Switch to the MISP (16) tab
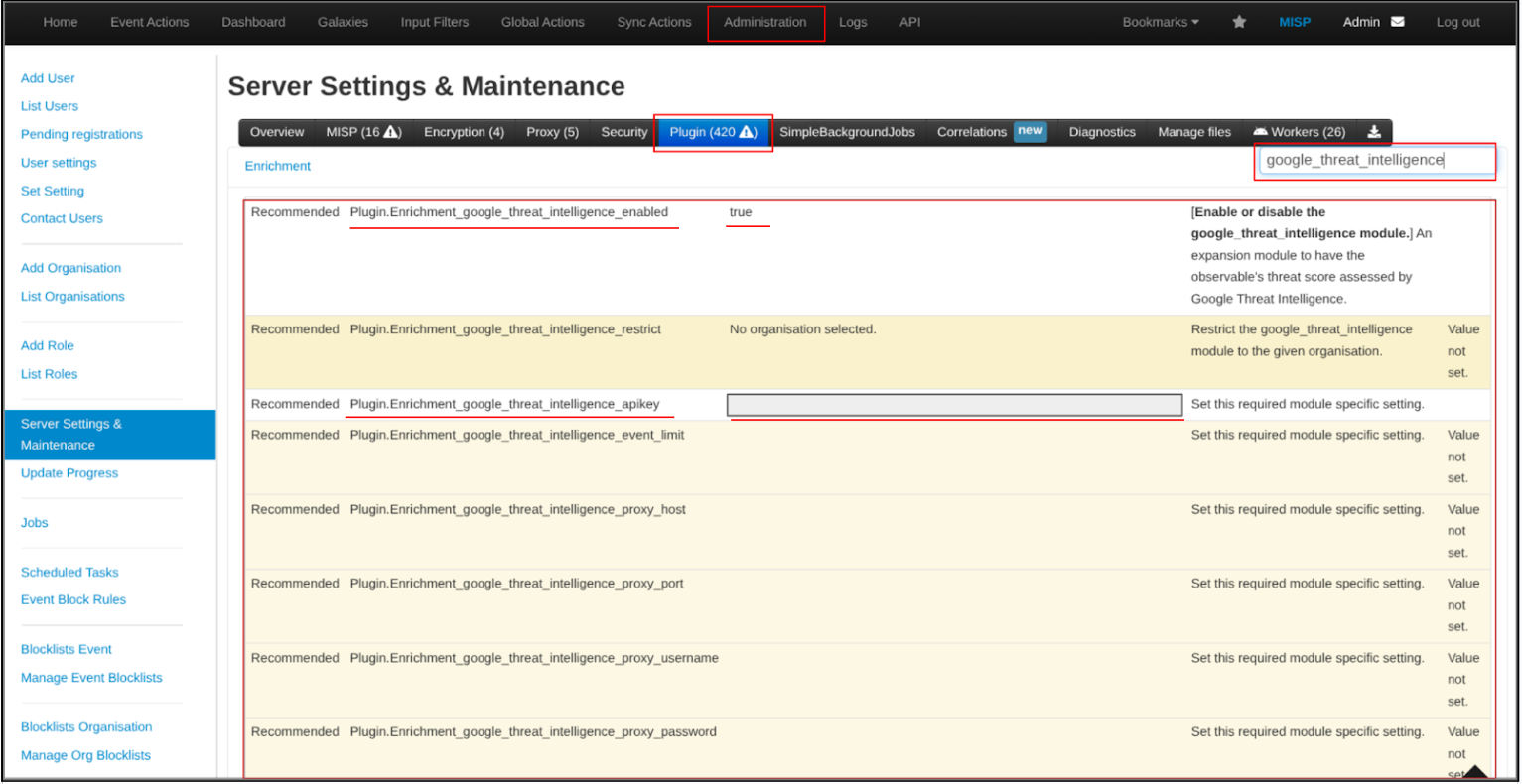This screenshot has width=1522, height=784. pos(363,132)
